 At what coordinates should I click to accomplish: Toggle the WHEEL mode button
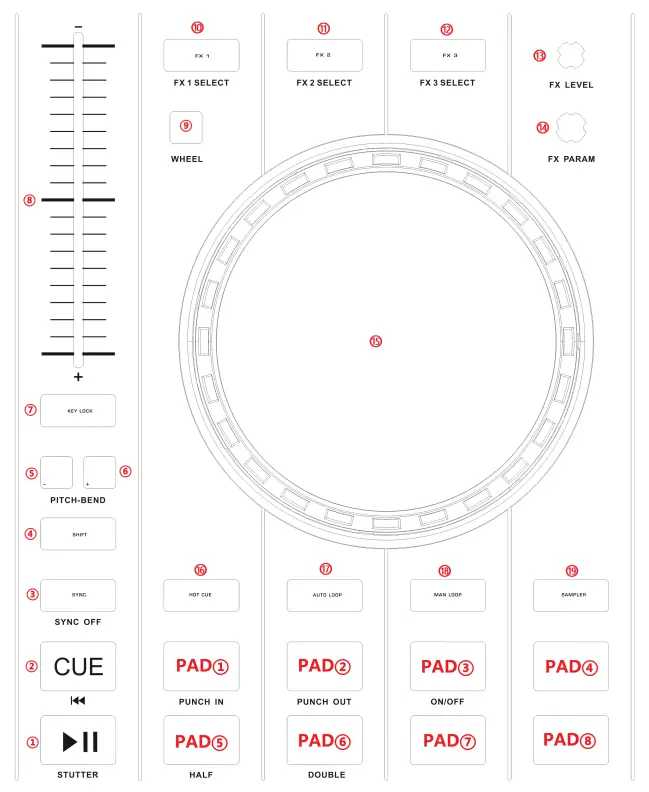[186, 126]
